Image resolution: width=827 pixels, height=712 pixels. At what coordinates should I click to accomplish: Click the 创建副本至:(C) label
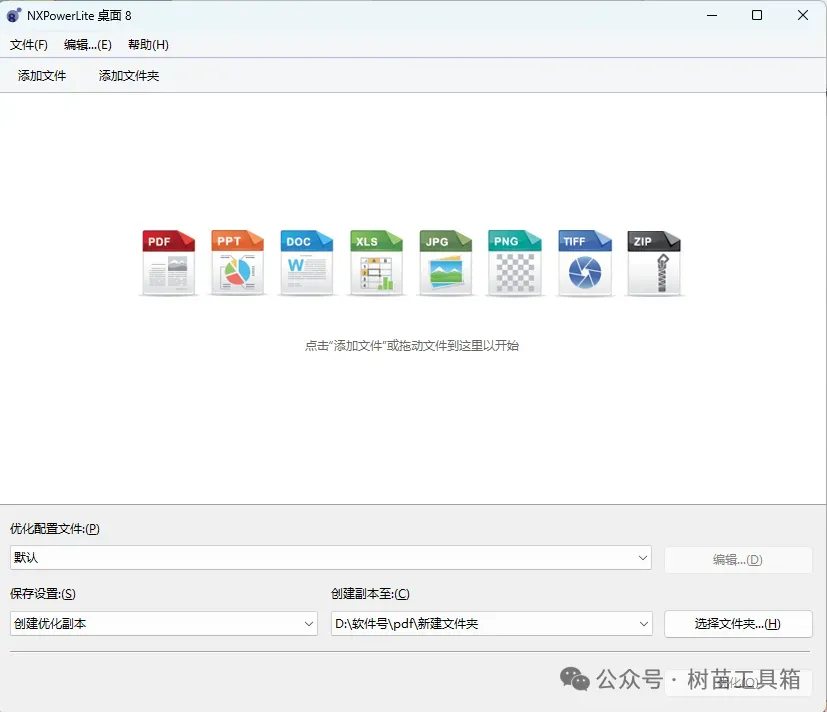coord(370,594)
